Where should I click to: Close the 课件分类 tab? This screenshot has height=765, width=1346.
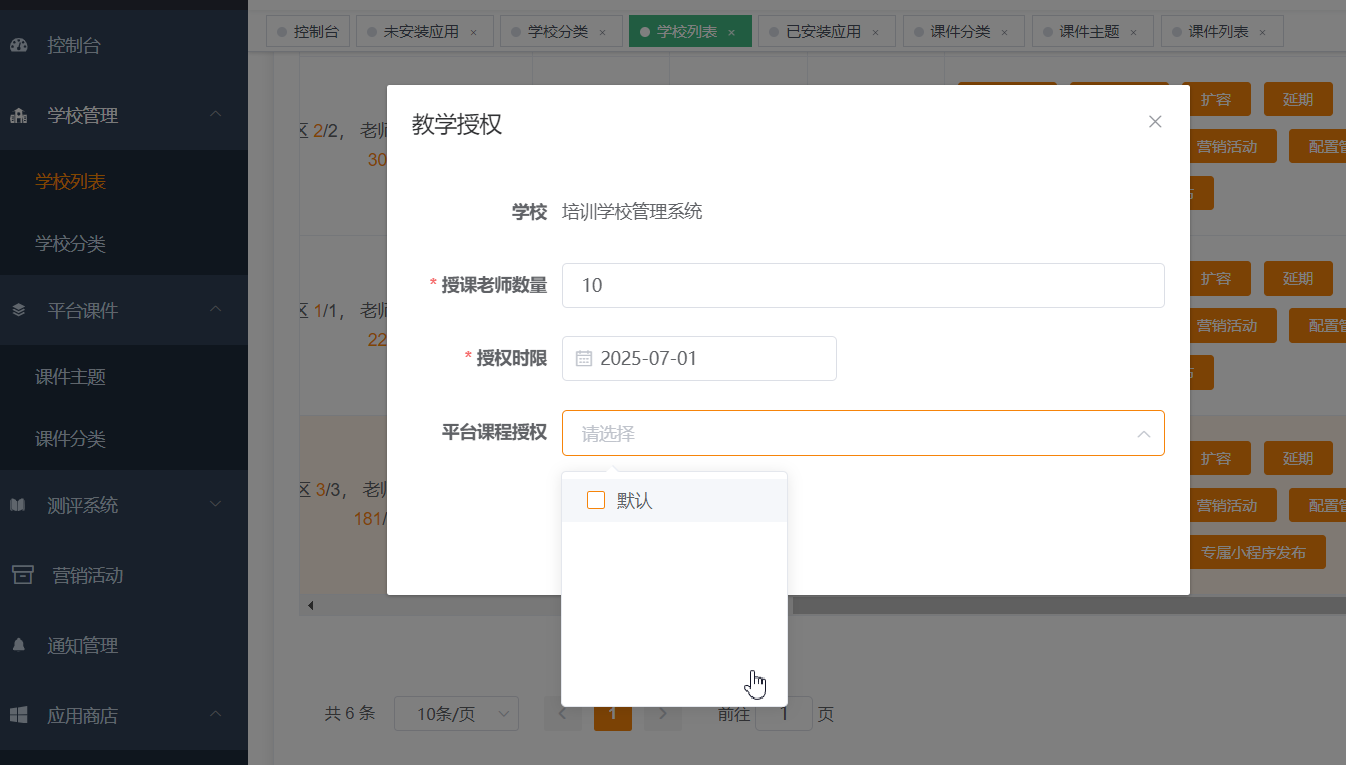[x=1004, y=32]
